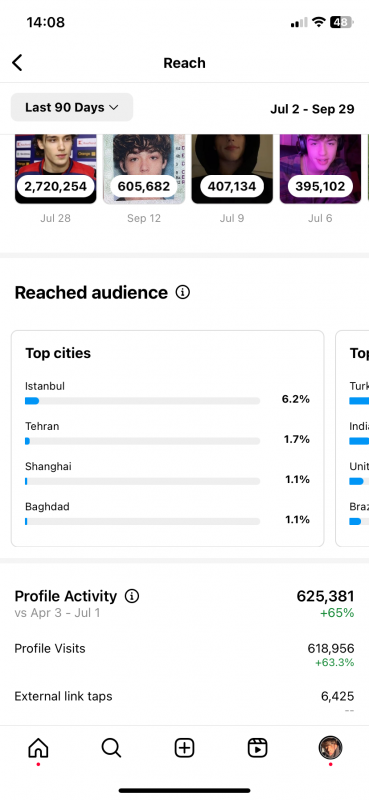Tap the Profile Activity info icon
The image size is (369, 800).
pyautogui.click(x=132, y=596)
